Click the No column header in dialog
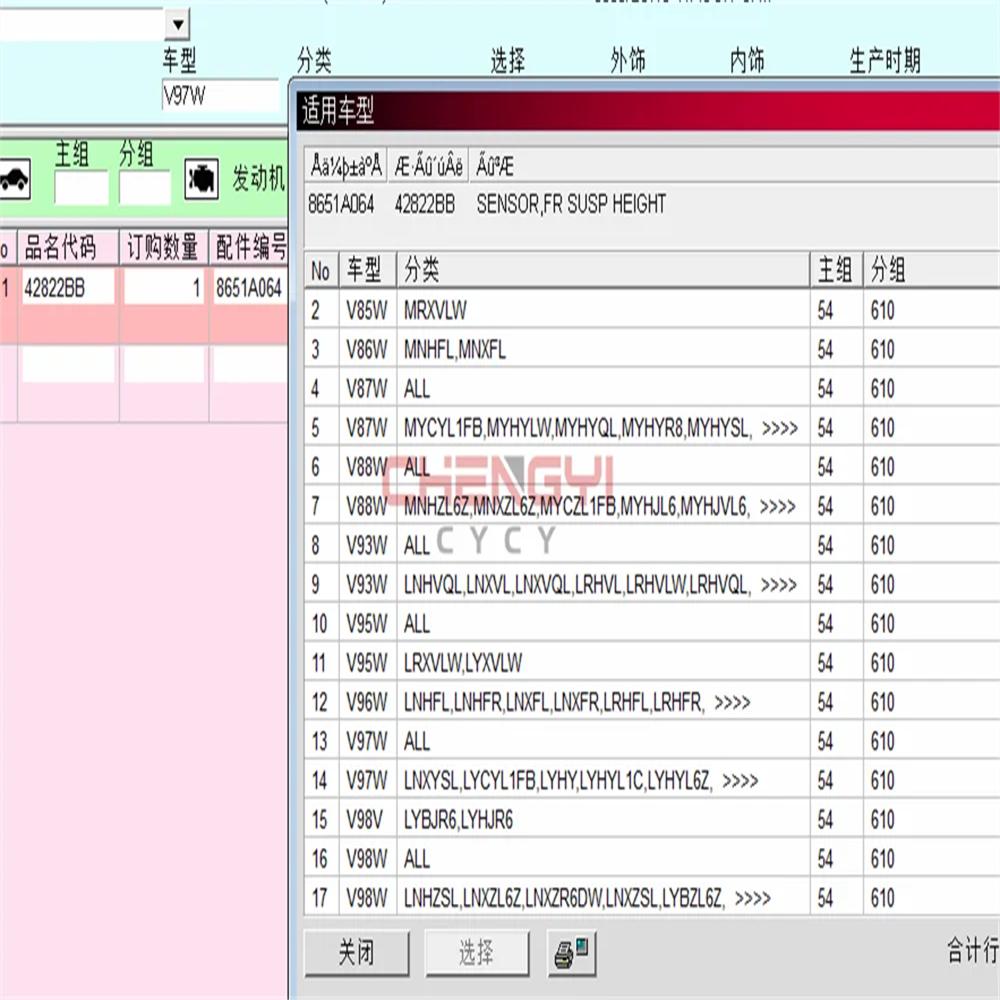 pos(321,270)
